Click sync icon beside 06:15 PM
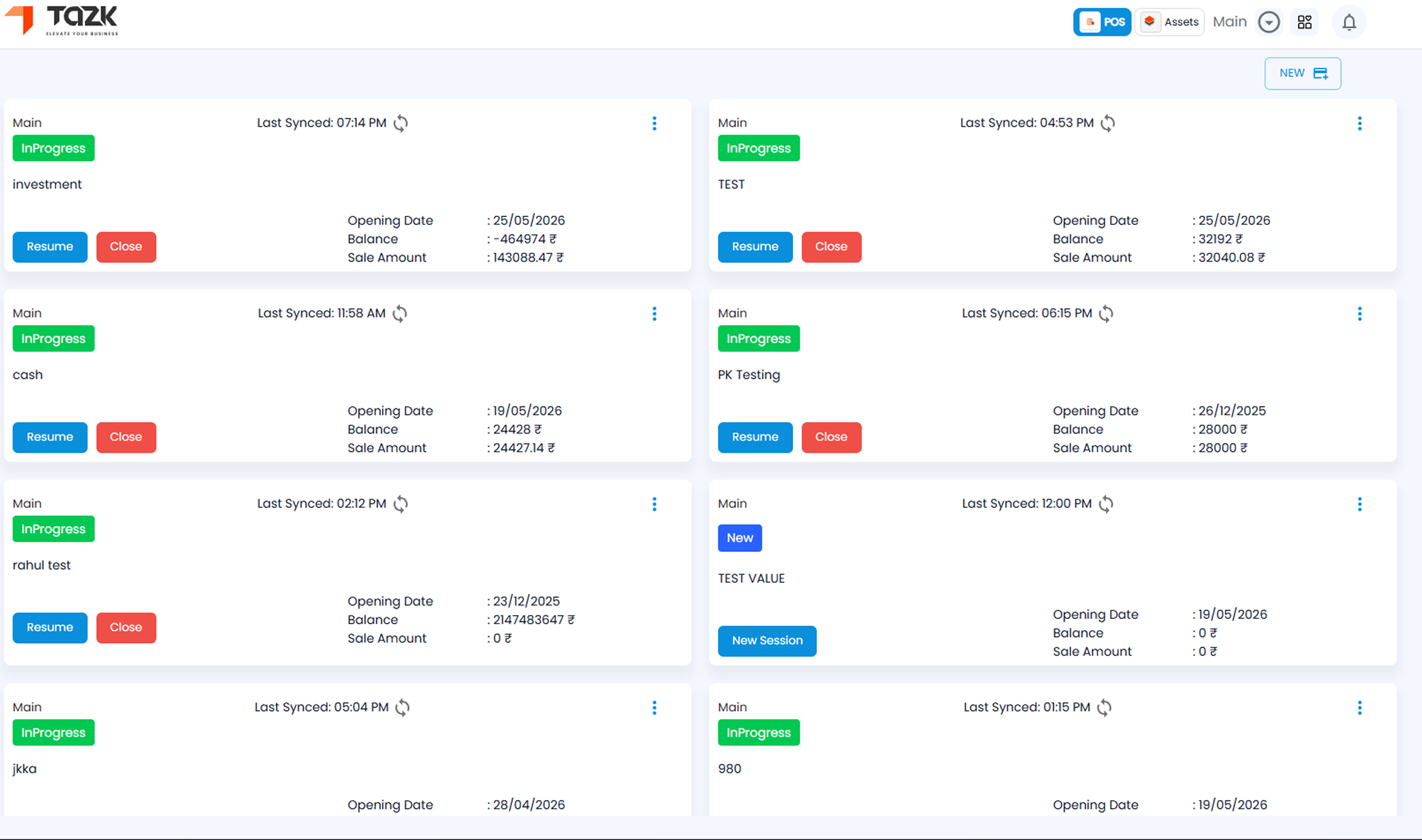 (1106, 313)
